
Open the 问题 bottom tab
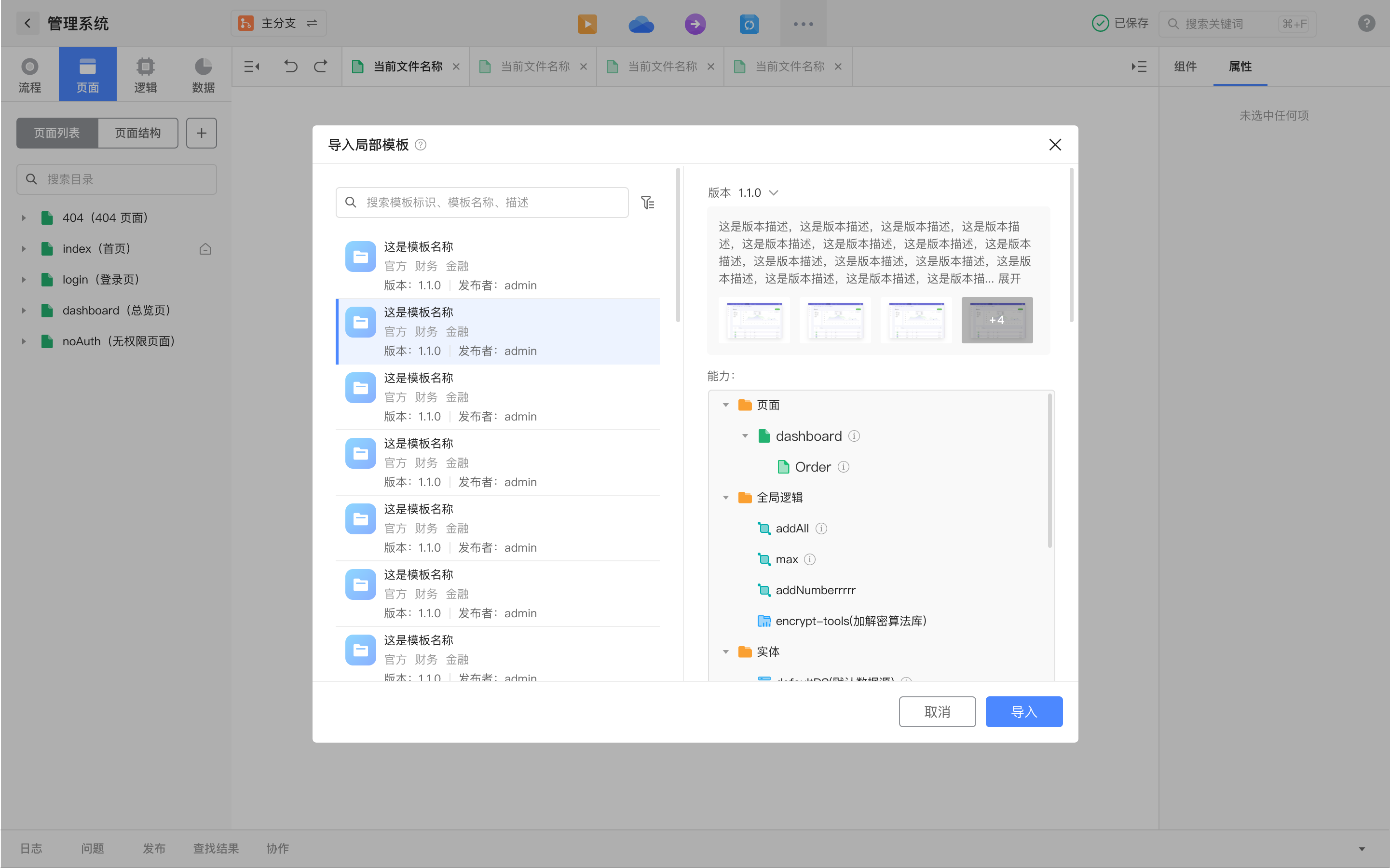(93, 848)
